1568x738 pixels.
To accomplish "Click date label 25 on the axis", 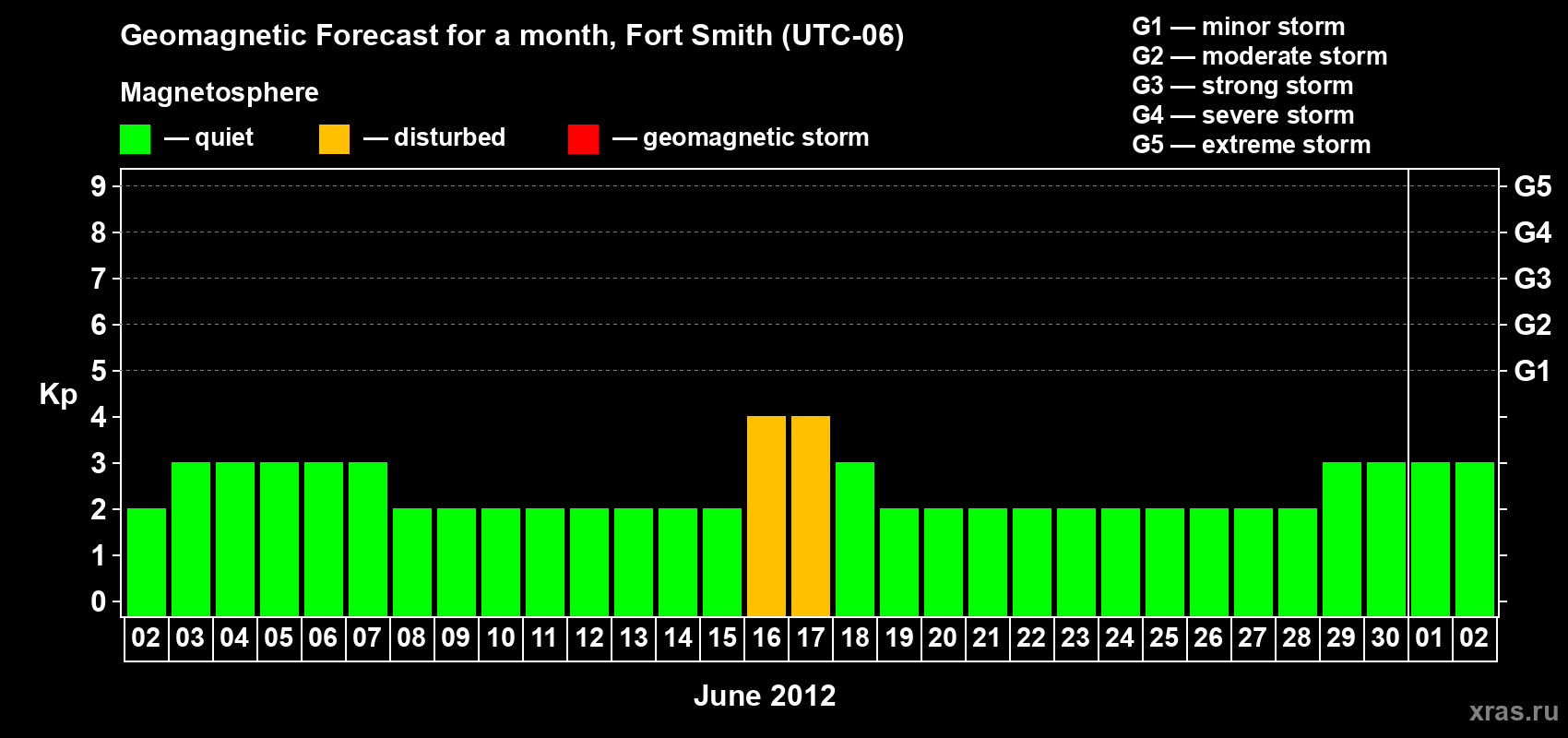I will pyautogui.click(x=1164, y=637).
